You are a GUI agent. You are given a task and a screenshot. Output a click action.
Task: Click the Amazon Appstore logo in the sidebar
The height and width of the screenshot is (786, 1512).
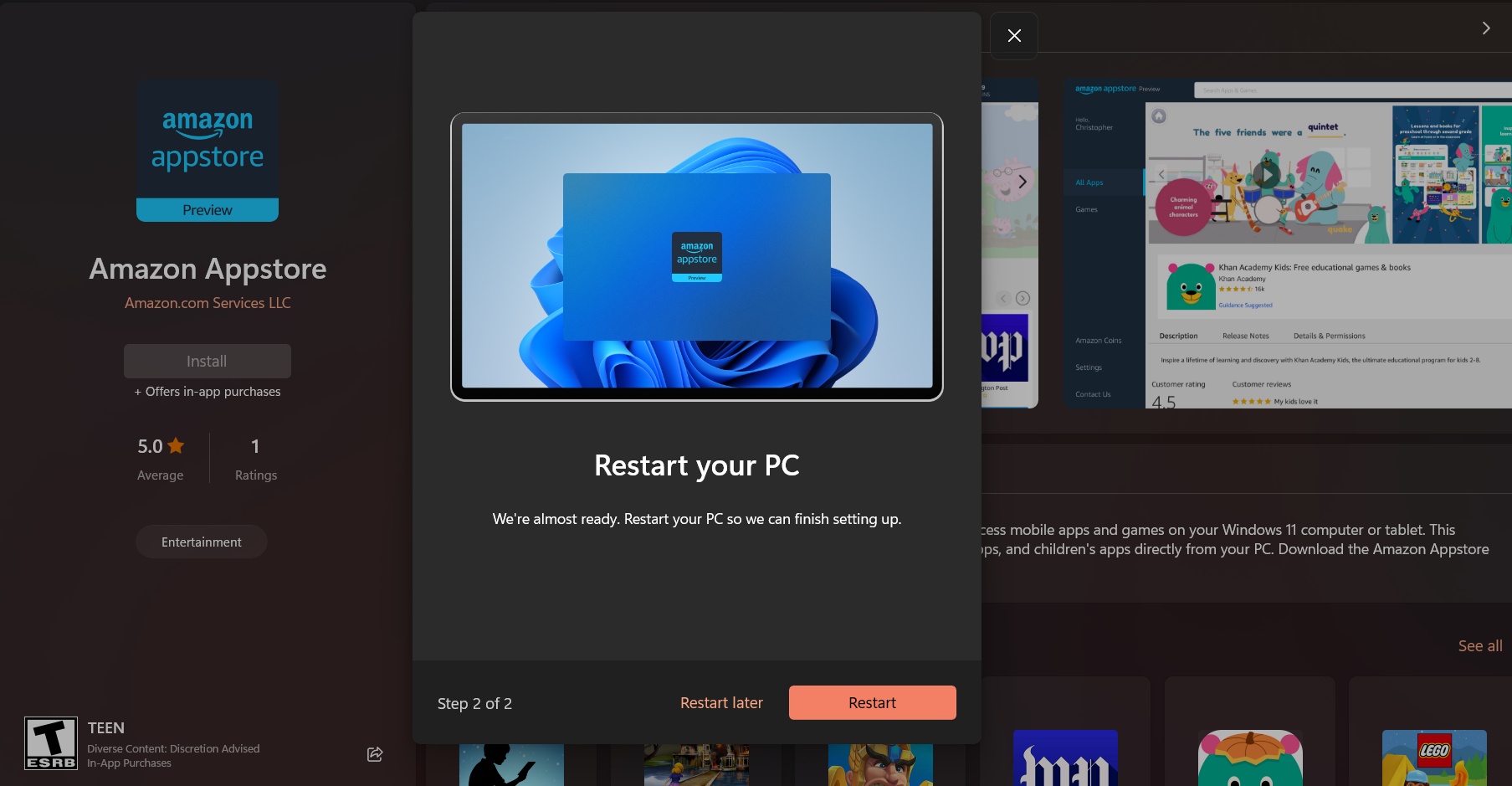pos(208,151)
